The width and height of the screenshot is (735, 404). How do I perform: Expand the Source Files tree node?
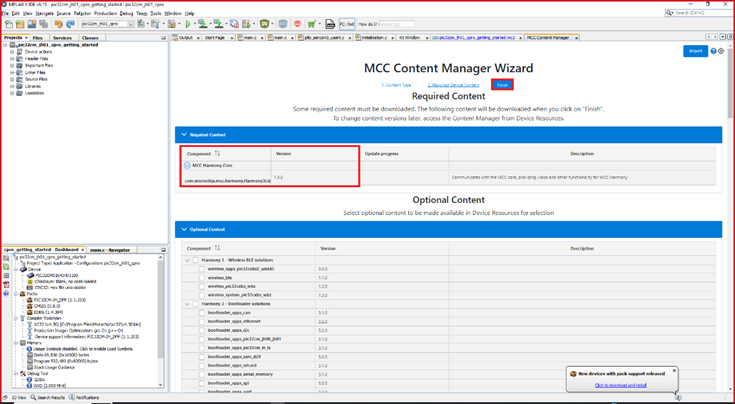click(13, 79)
